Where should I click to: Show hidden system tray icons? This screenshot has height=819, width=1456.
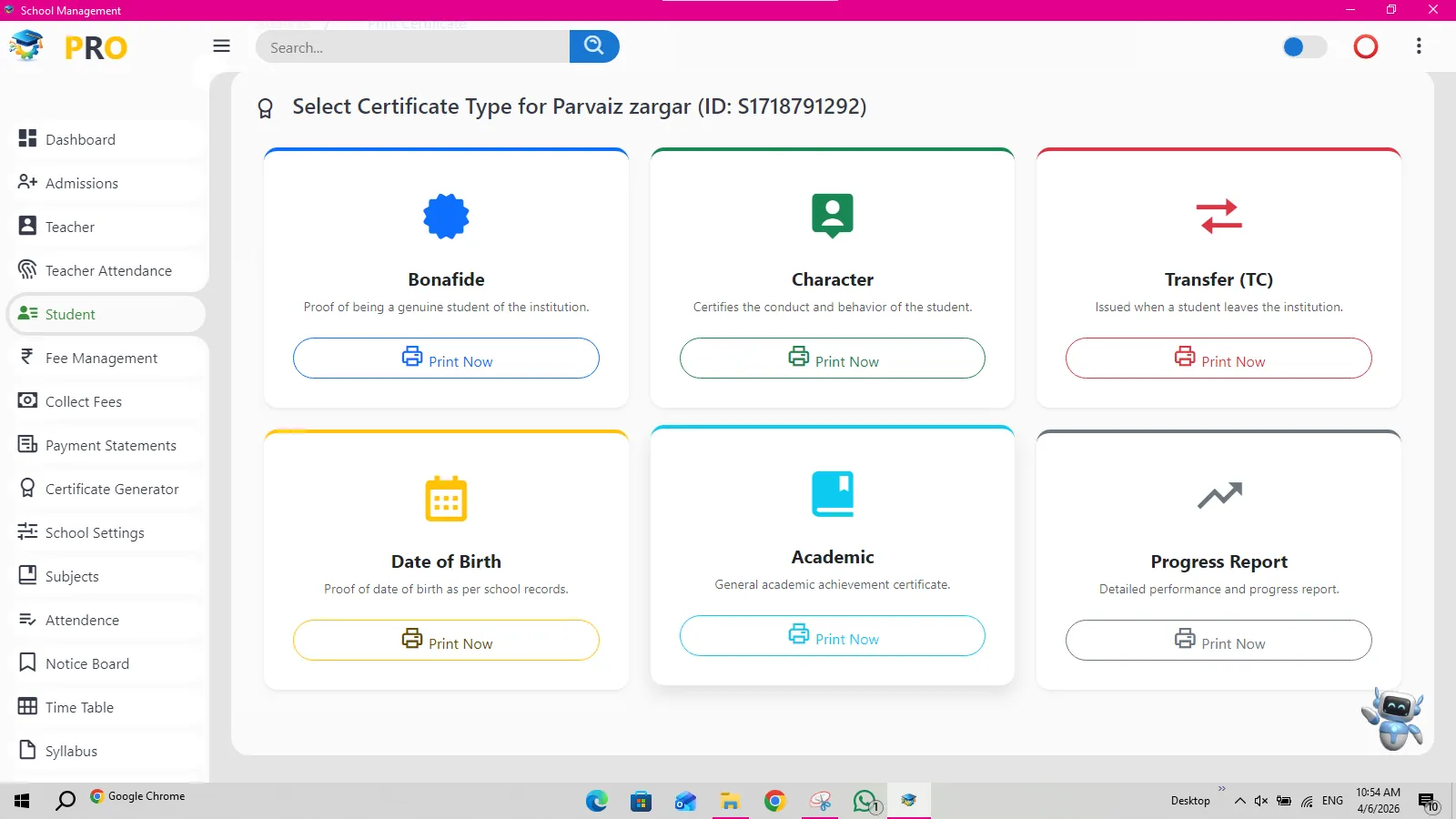pyautogui.click(x=1239, y=801)
